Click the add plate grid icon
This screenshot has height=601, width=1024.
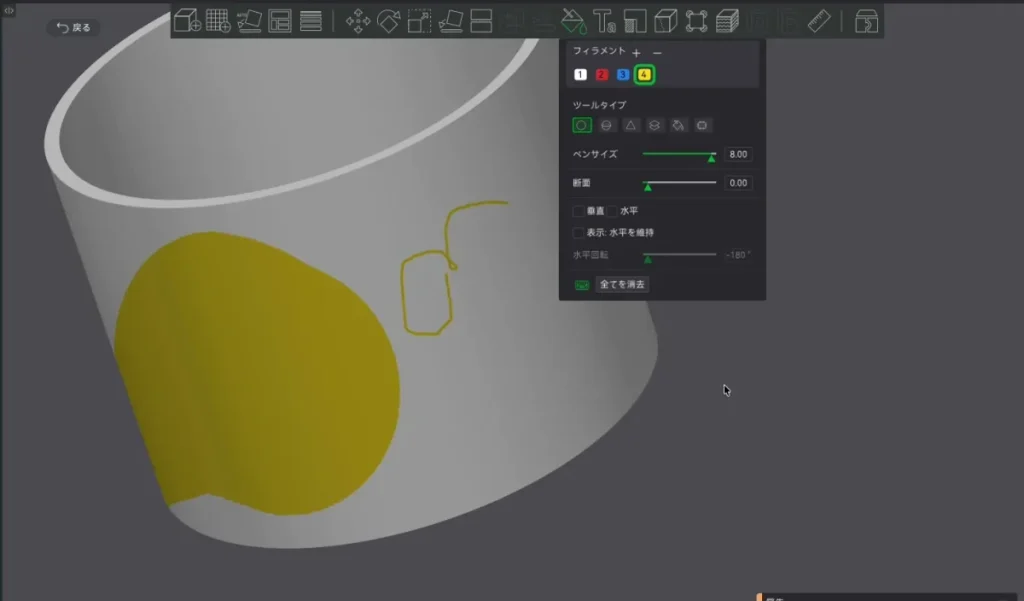pos(217,21)
